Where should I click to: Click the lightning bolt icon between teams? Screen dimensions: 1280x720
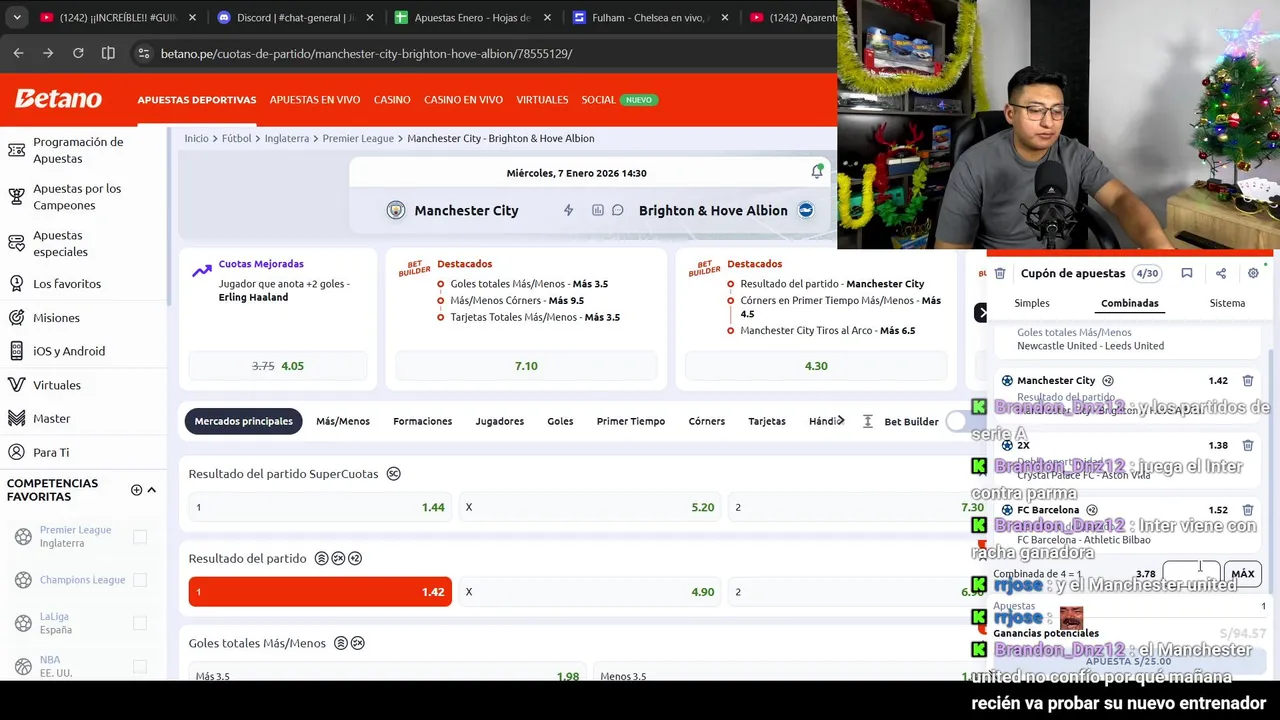click(x=568, y=210)
